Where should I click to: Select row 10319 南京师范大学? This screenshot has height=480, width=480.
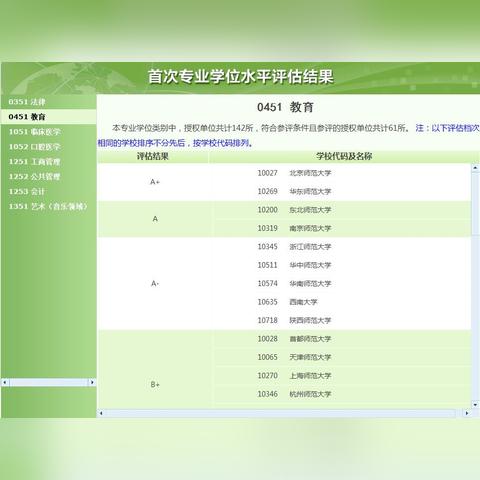point(343,228)
